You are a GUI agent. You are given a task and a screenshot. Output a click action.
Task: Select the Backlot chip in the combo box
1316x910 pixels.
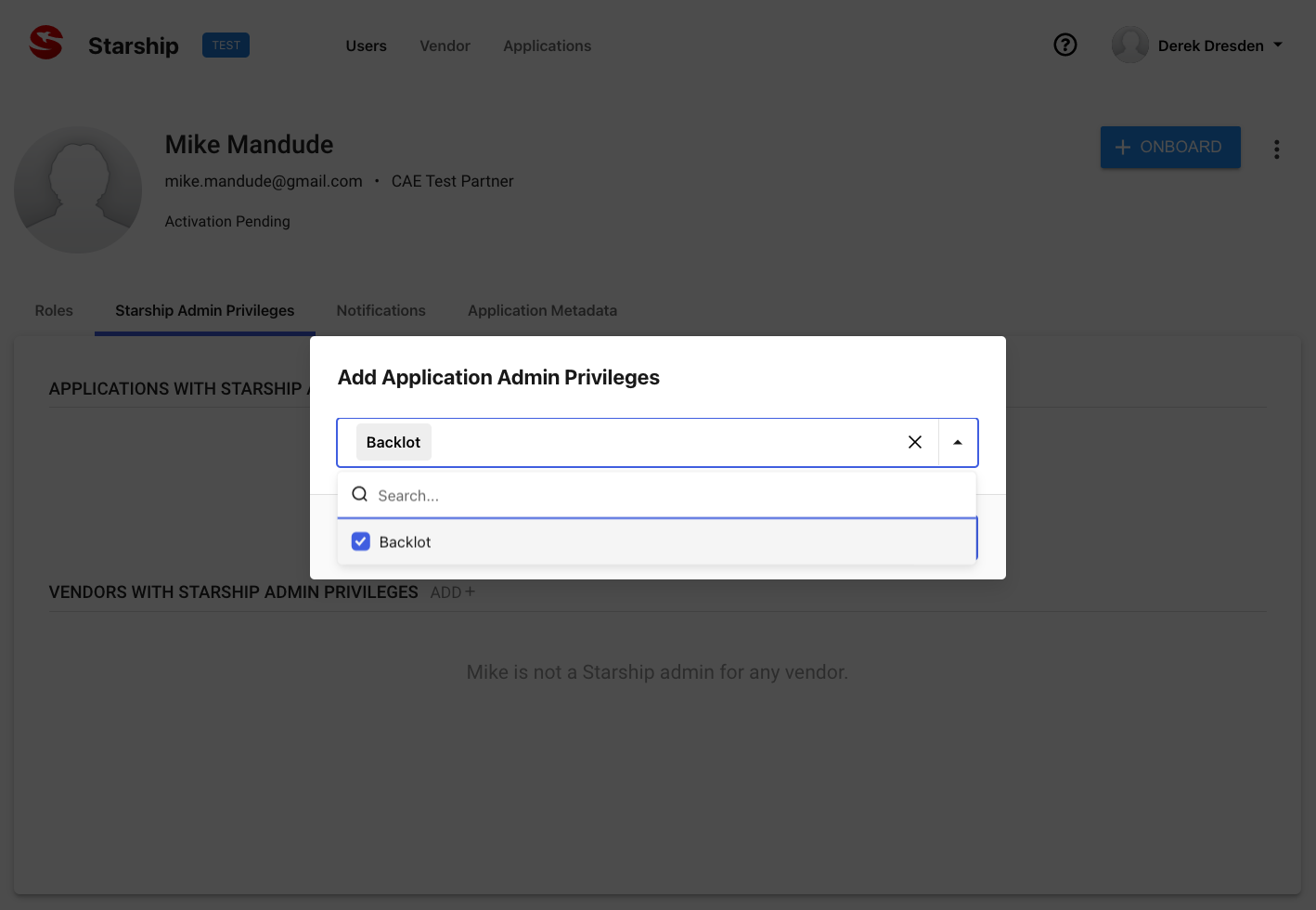(x=394, y=443)
